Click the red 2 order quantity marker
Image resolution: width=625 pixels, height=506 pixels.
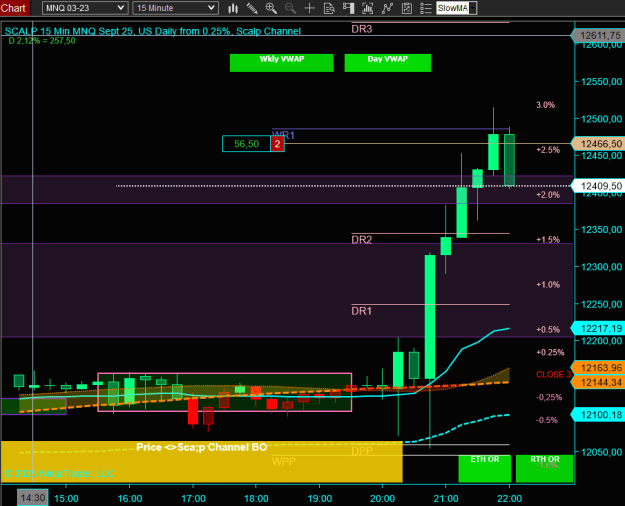click(x=277, y=144)
